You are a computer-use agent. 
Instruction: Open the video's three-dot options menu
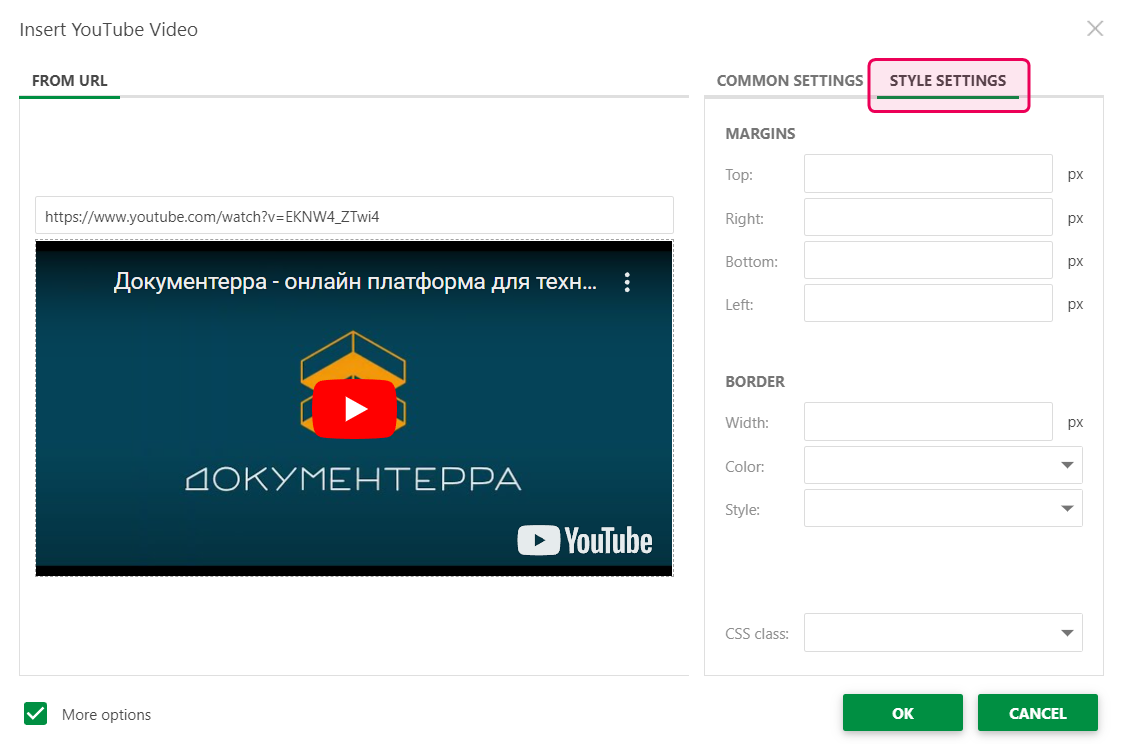(628, 282)
